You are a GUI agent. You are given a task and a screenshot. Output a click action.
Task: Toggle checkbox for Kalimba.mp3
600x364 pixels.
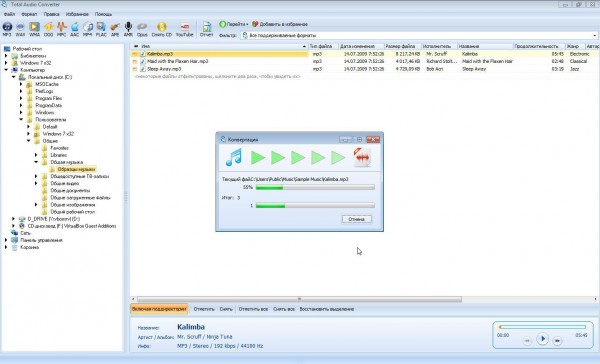135,54
